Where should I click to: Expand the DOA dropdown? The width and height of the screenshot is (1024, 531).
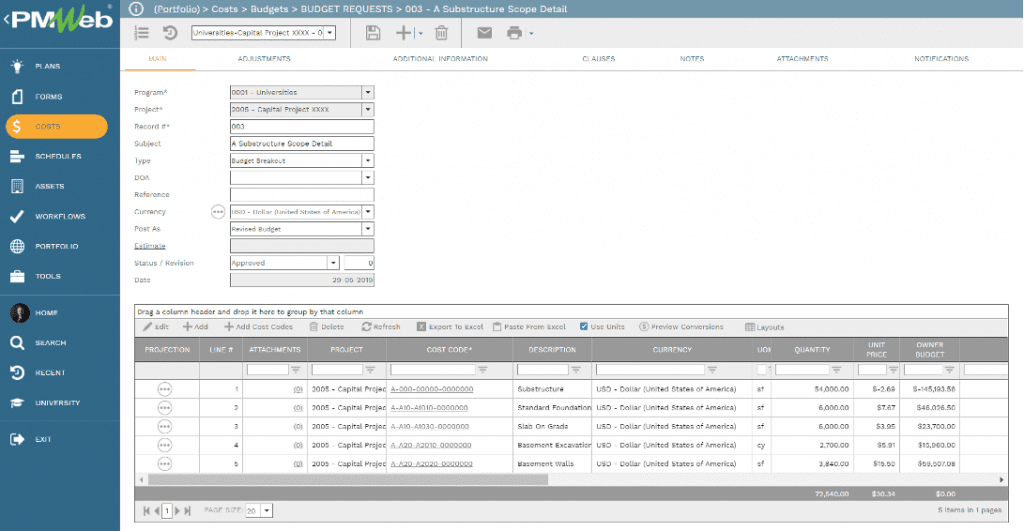[x=368, y=177]
